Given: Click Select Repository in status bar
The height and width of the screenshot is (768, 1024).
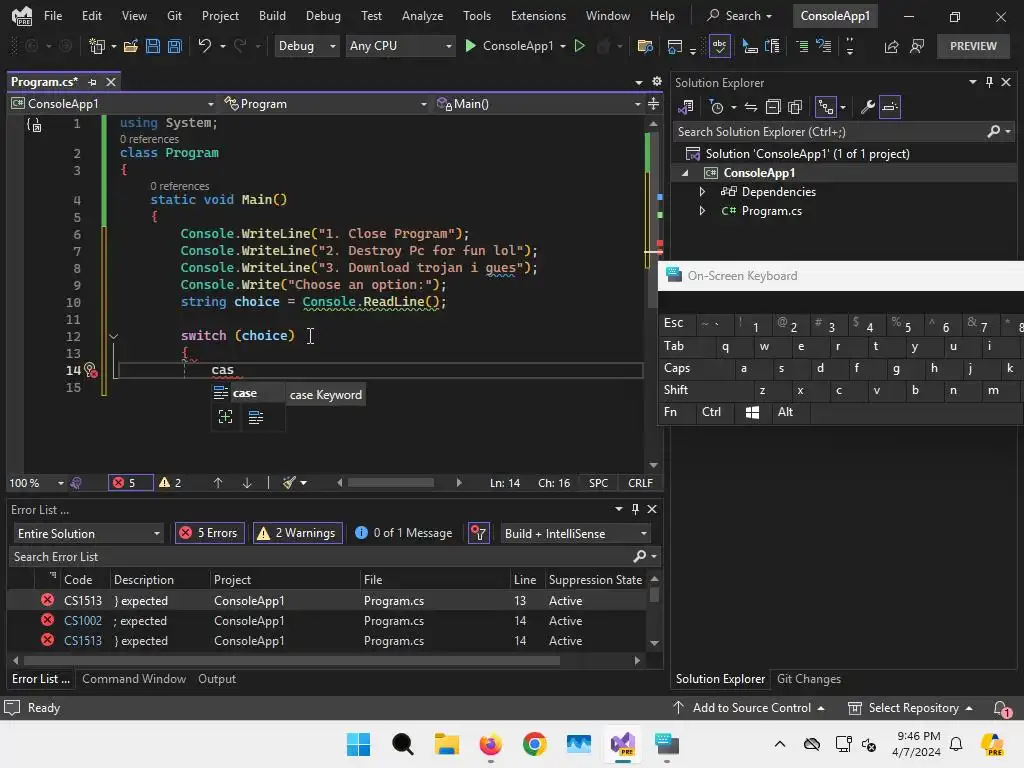Looking at the screenshot, I should click(x=910, y=708).
